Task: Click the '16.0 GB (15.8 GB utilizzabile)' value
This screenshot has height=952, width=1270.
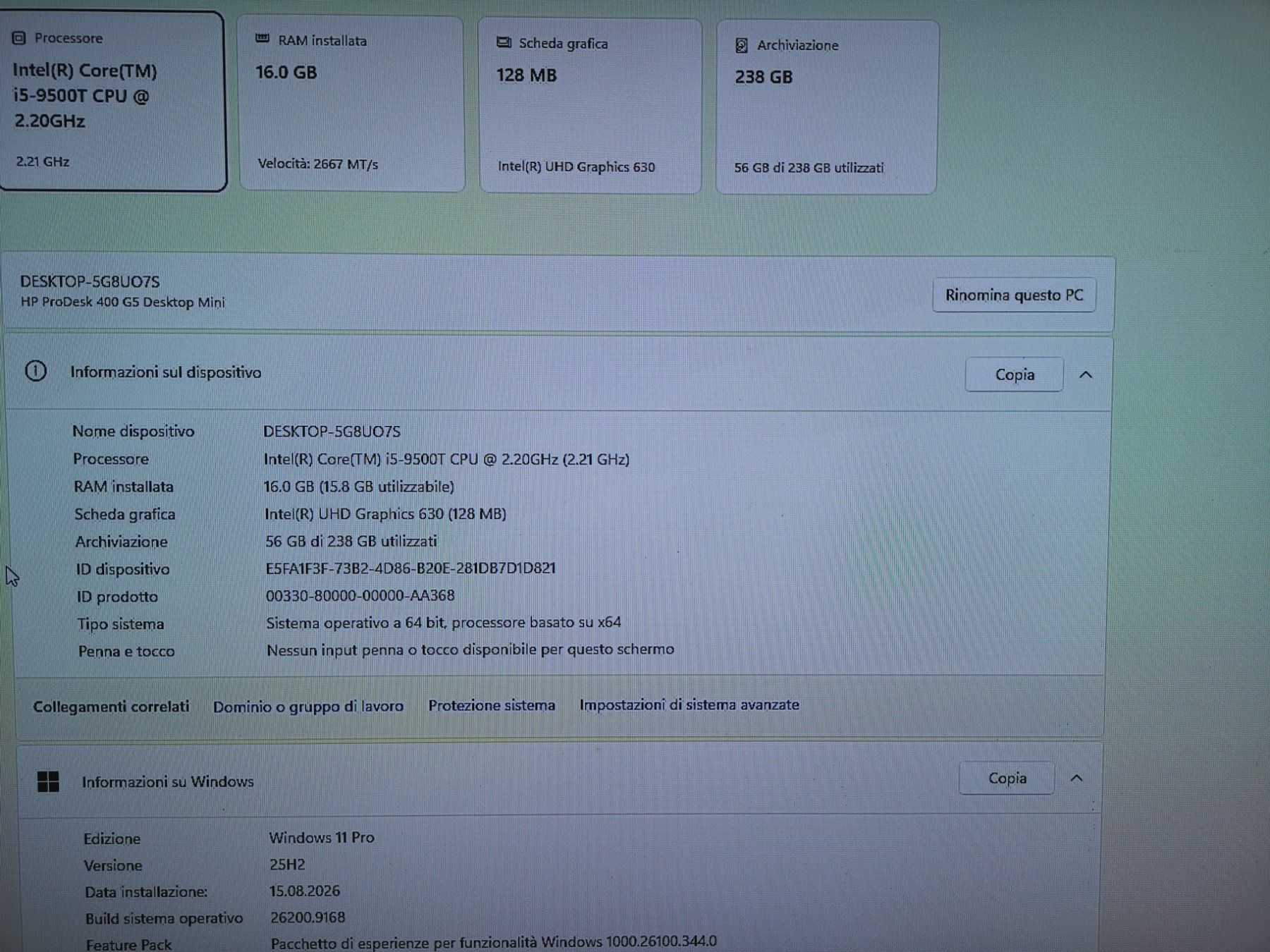Action: tap(358, 487)
